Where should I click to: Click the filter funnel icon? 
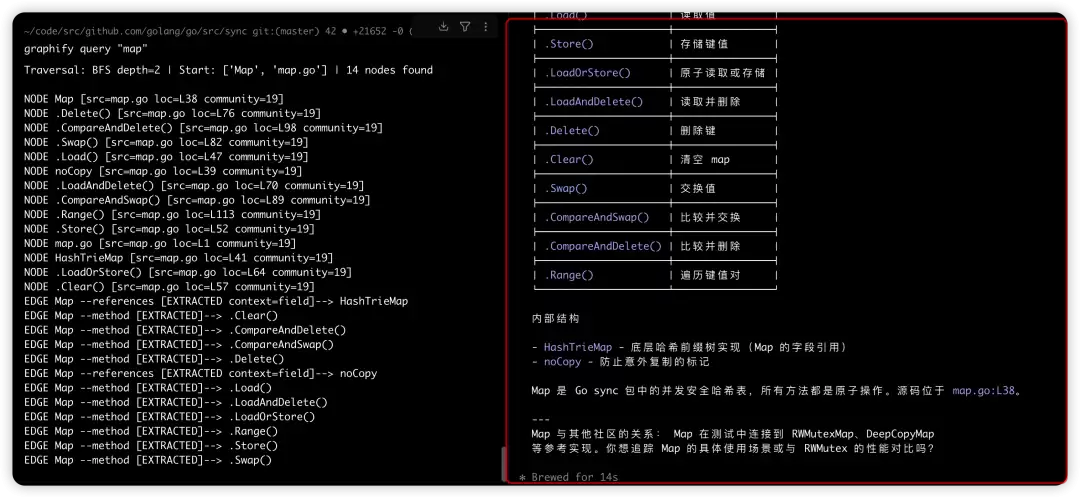pyautogui.click(x=465, y=27)
